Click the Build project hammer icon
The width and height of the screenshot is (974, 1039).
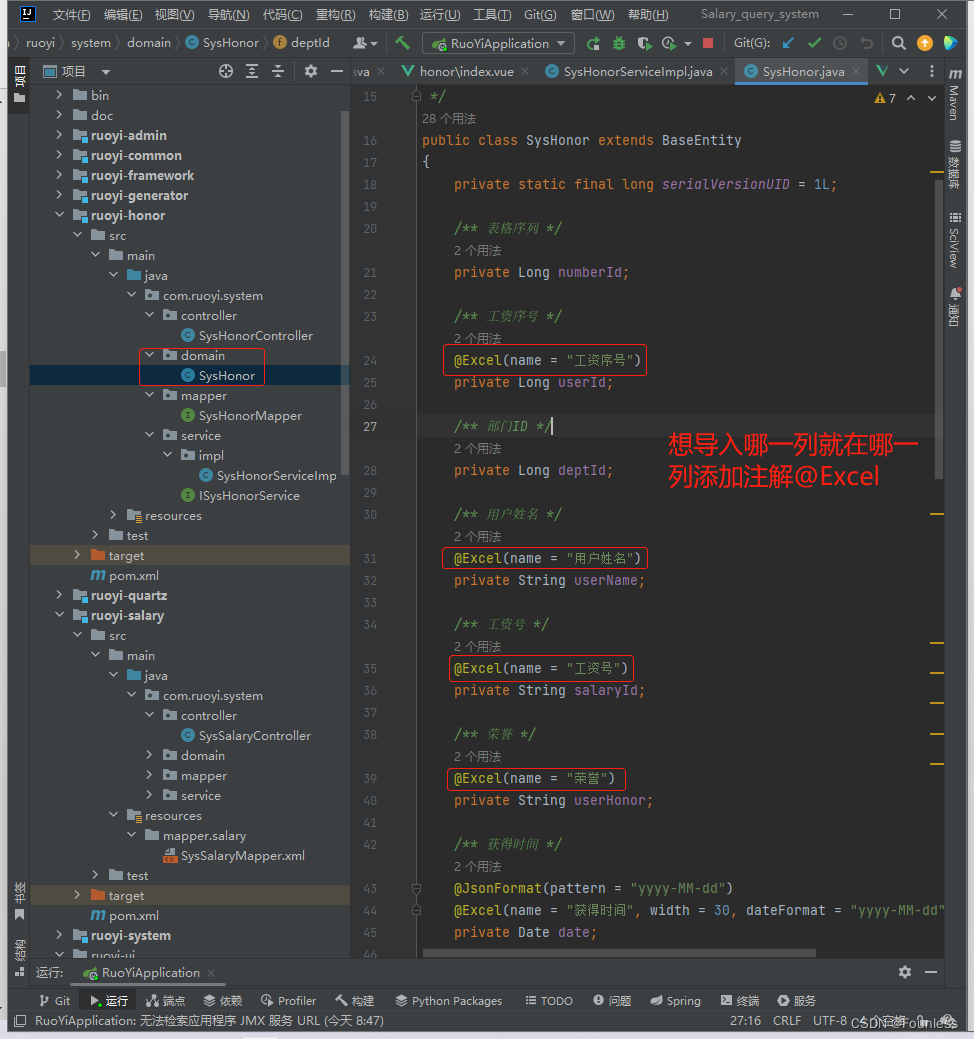pyautogui.click(x=402, y=43)
